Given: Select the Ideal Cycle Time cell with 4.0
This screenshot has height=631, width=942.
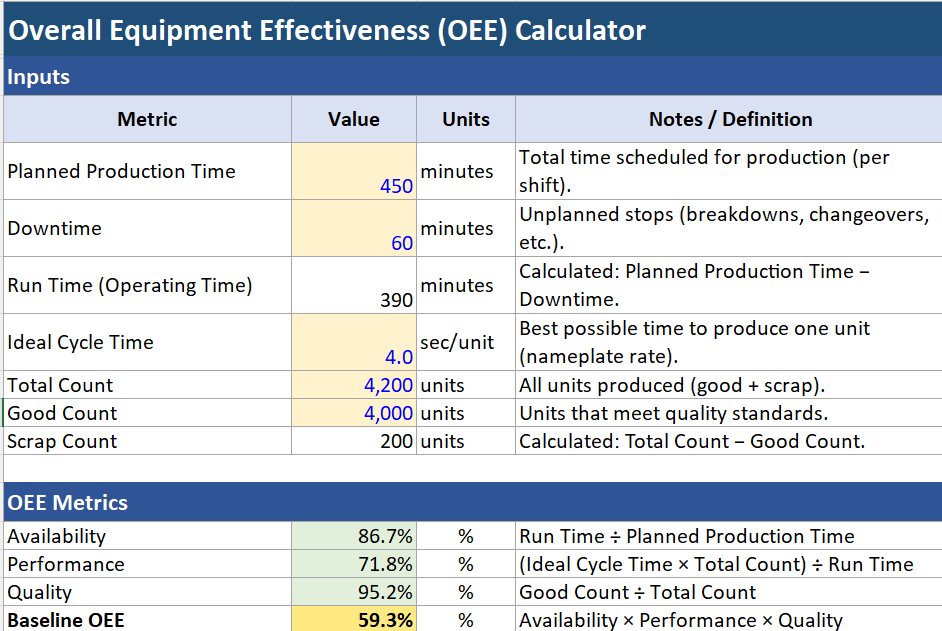Looking at the screenshot, I should [x=353, y=342].
